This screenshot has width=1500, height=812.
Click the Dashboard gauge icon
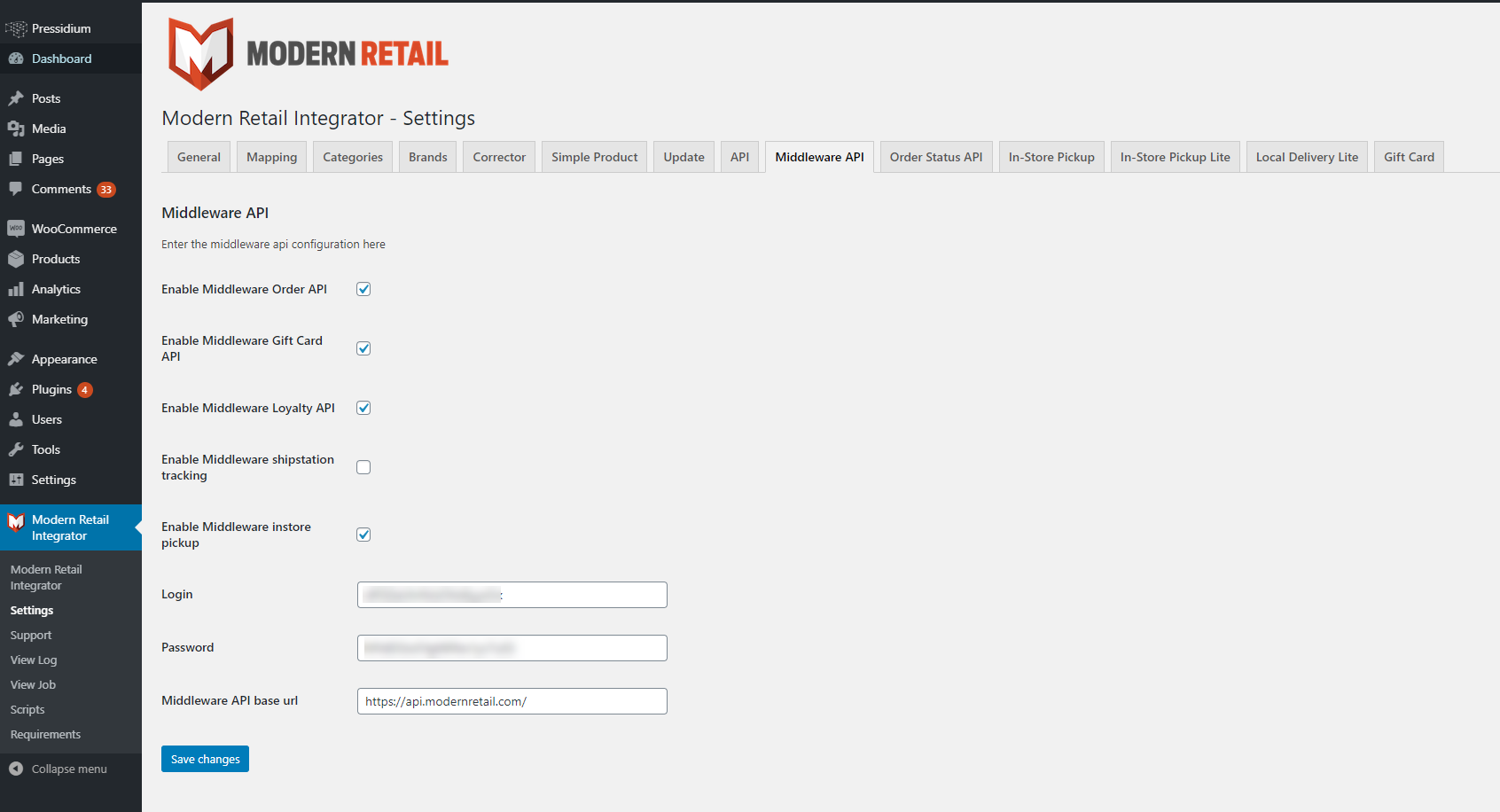point(16,59)
